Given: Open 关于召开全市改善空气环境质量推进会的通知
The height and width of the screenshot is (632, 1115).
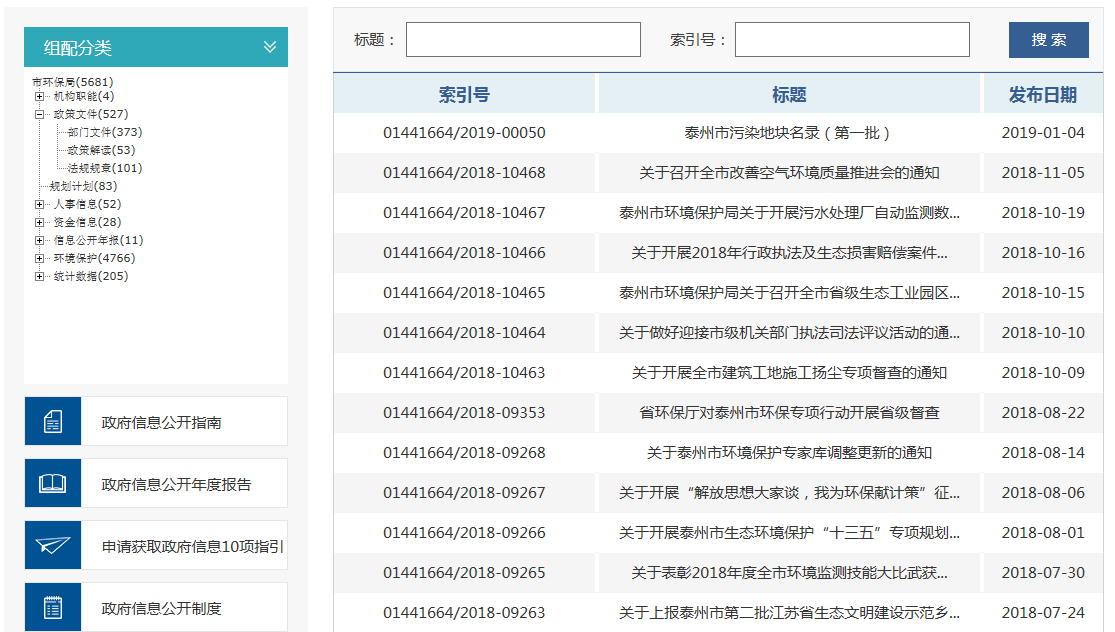Looking at the screenshot, I should 788,173.
